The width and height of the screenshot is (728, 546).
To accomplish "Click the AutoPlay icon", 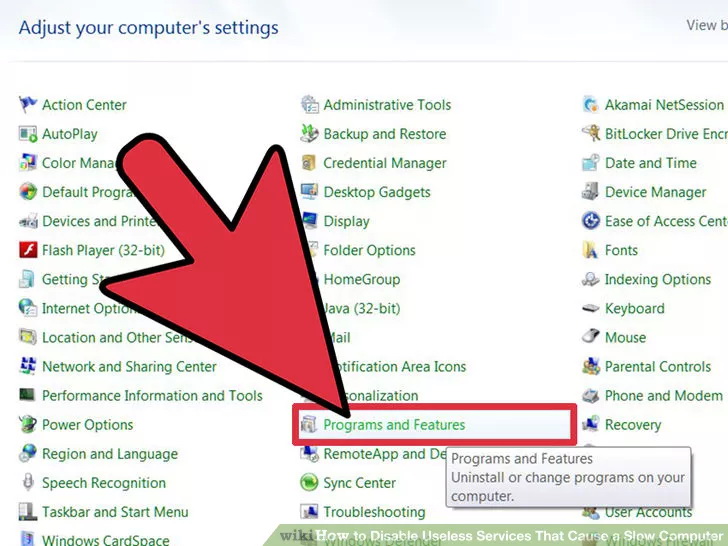I will (27, 134).
